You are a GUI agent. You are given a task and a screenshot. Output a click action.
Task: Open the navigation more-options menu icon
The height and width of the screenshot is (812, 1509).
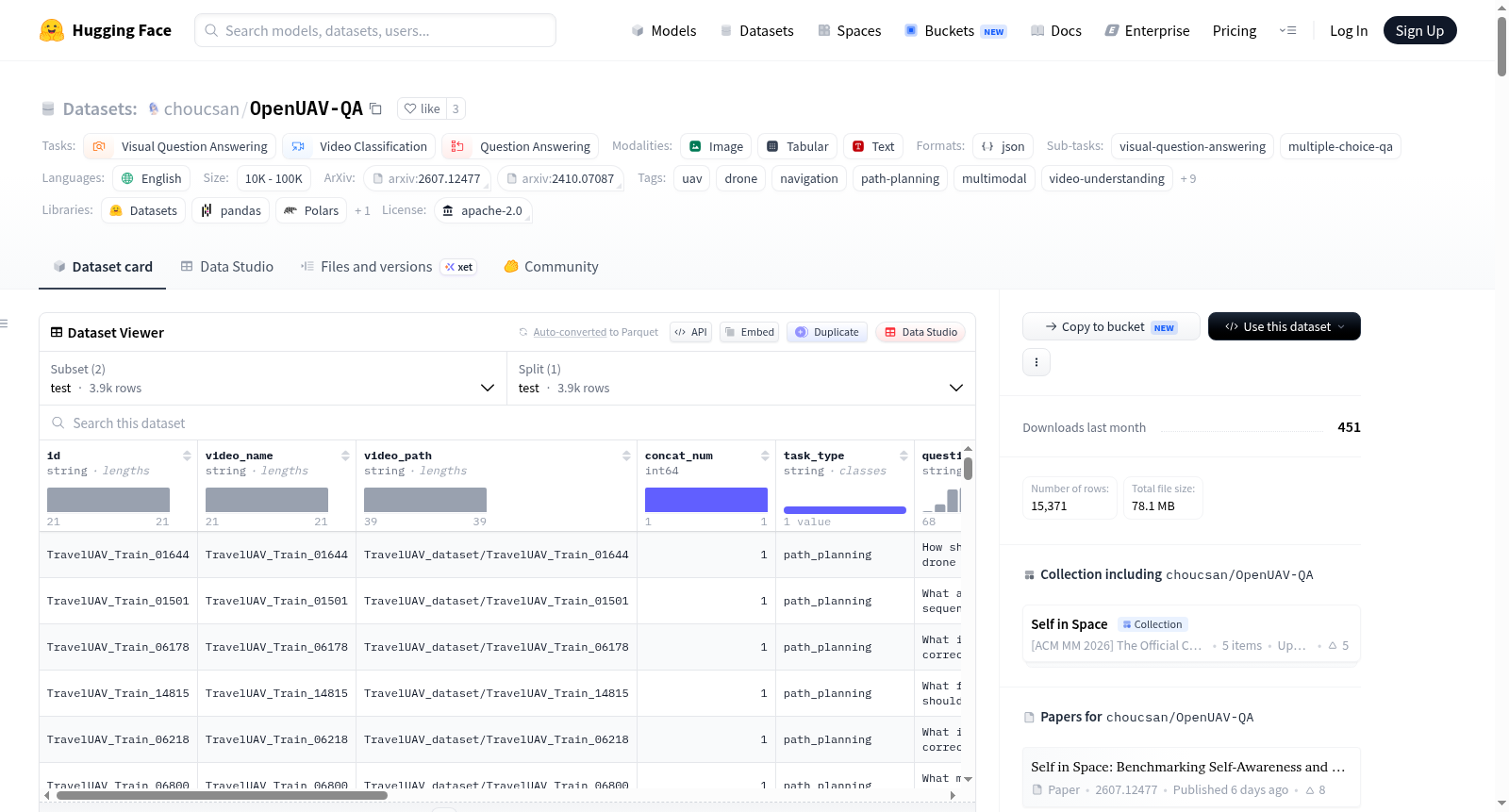(x=1287, y=30)
